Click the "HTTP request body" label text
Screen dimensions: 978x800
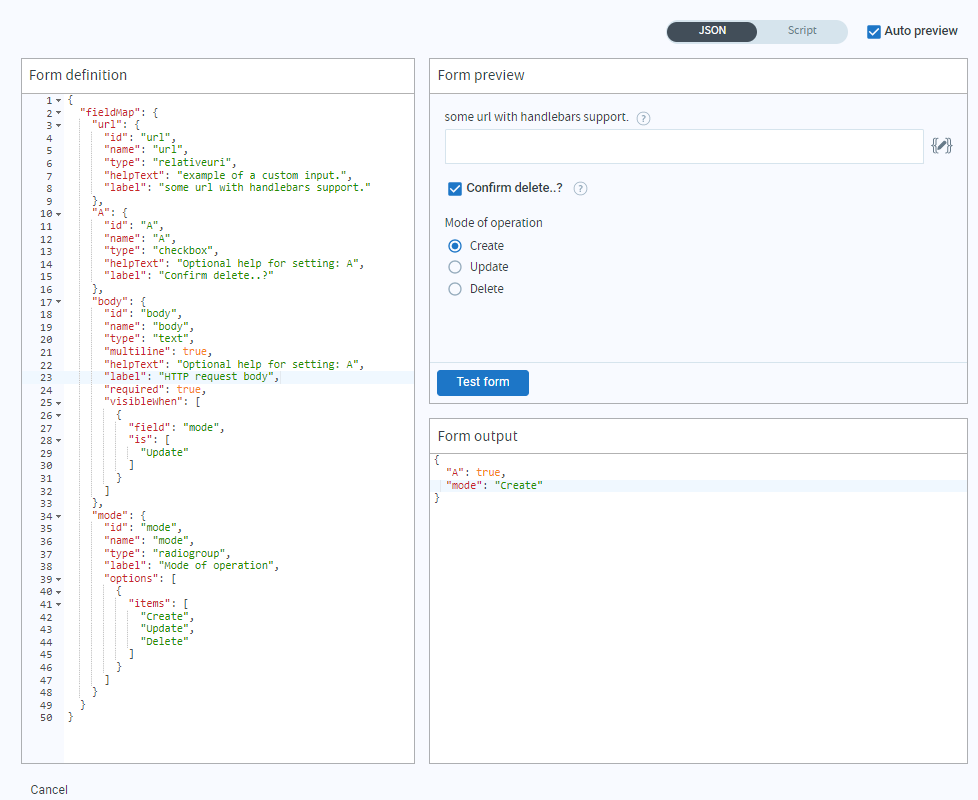click(216, 377)
